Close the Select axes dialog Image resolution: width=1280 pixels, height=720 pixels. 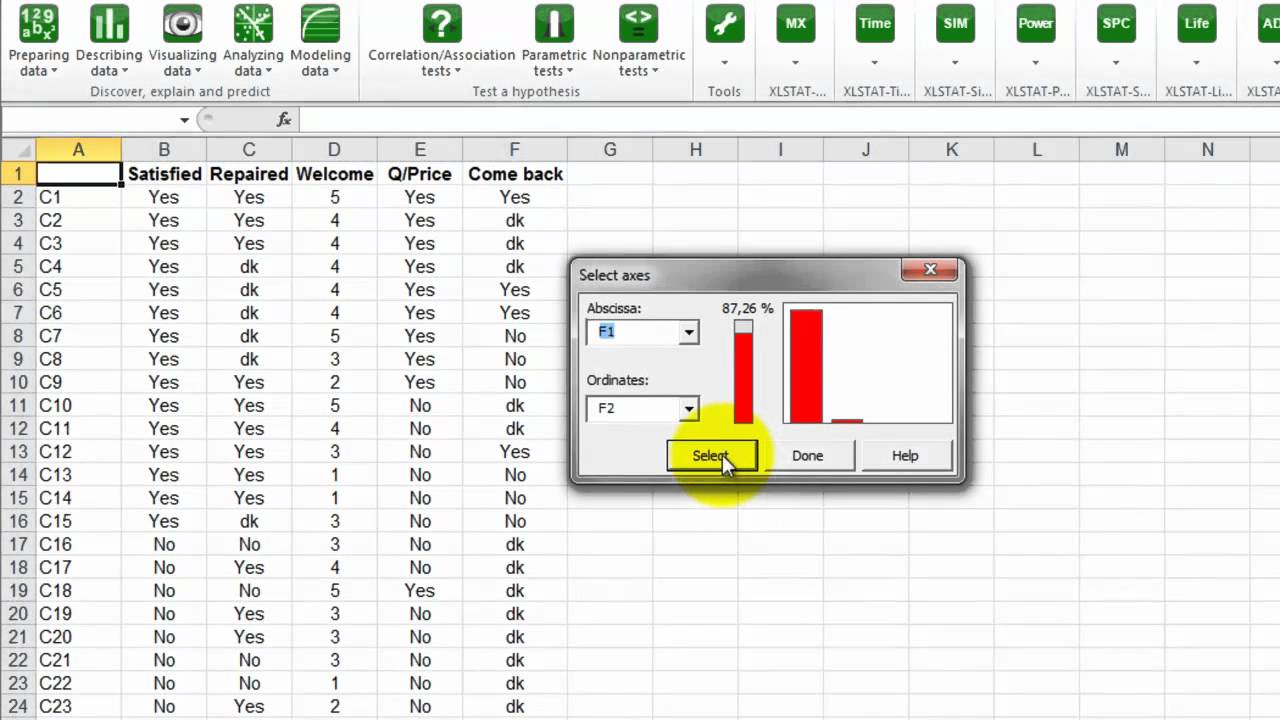[930, 270]
